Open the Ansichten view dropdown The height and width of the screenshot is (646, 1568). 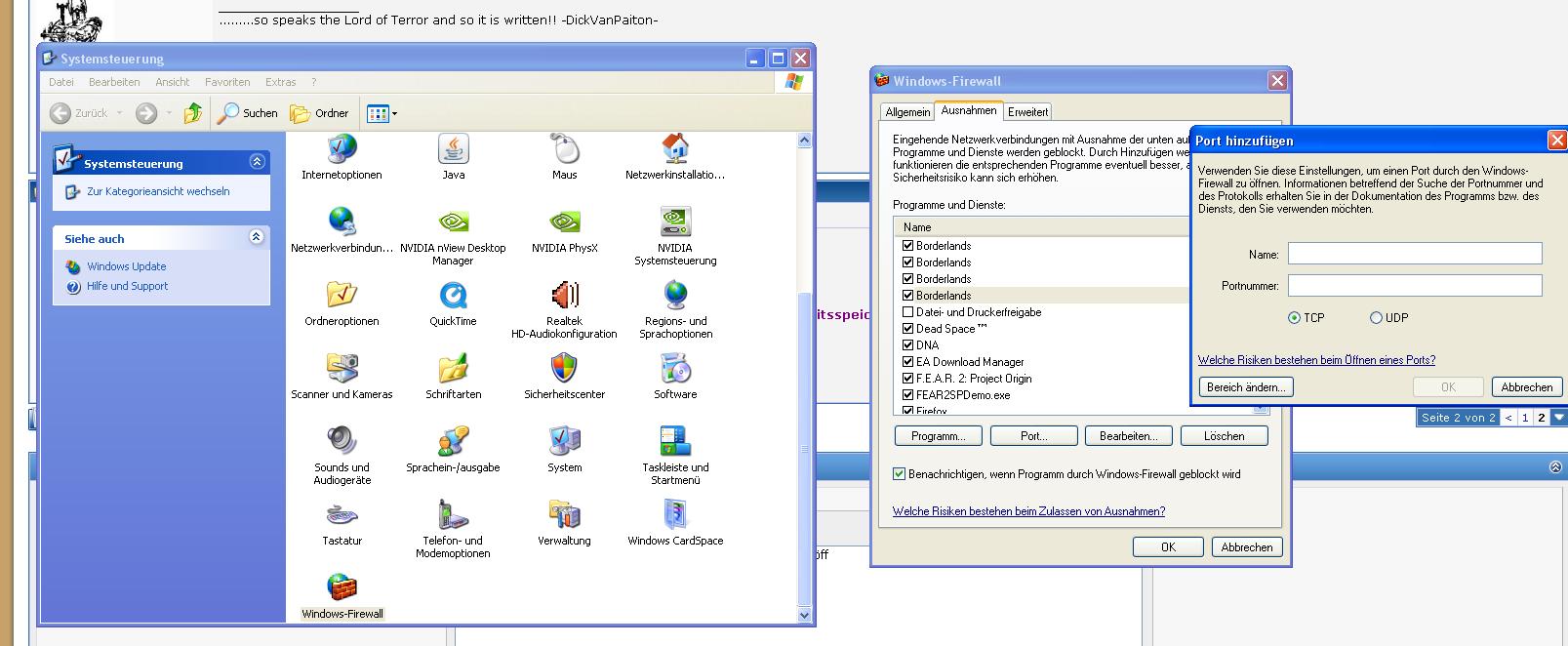pos(382,113)
